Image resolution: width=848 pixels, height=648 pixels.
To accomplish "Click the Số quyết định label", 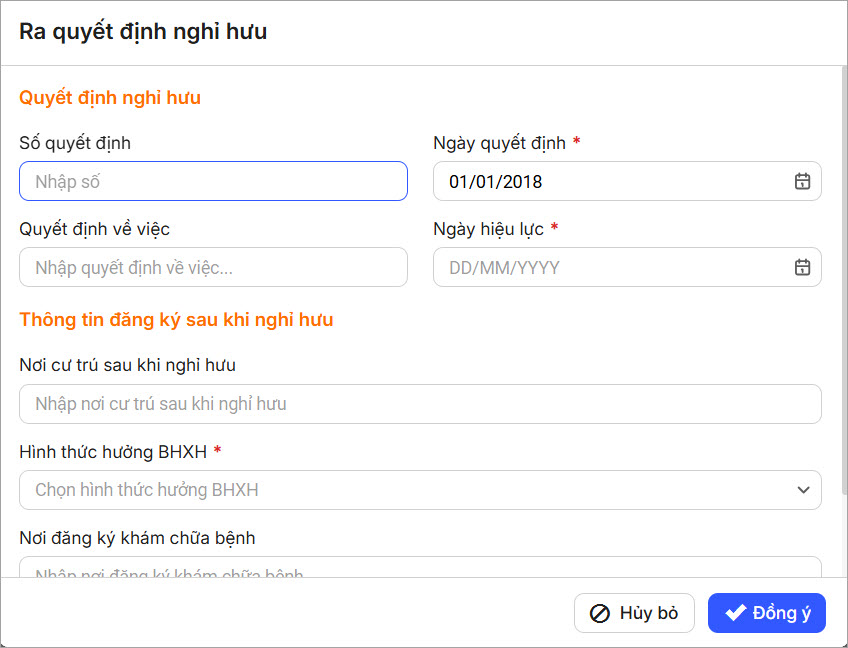I will tap(75, 143).
